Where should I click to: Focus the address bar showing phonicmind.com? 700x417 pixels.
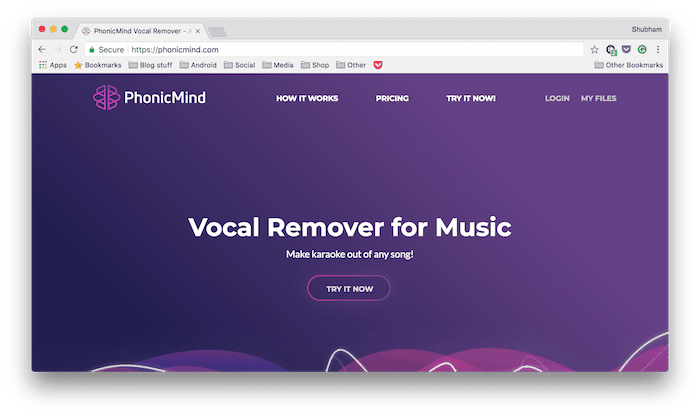pyautogui.click(x=333, y=50)
